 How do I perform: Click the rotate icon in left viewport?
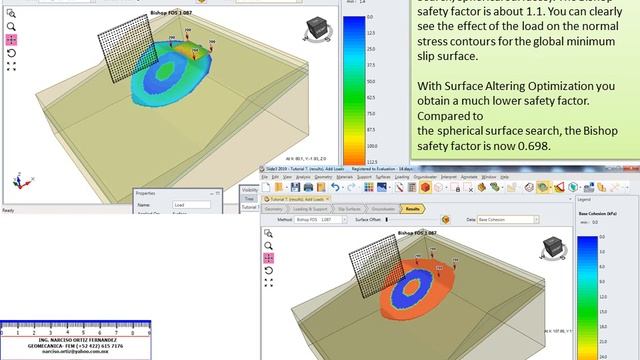click(11, 53)
